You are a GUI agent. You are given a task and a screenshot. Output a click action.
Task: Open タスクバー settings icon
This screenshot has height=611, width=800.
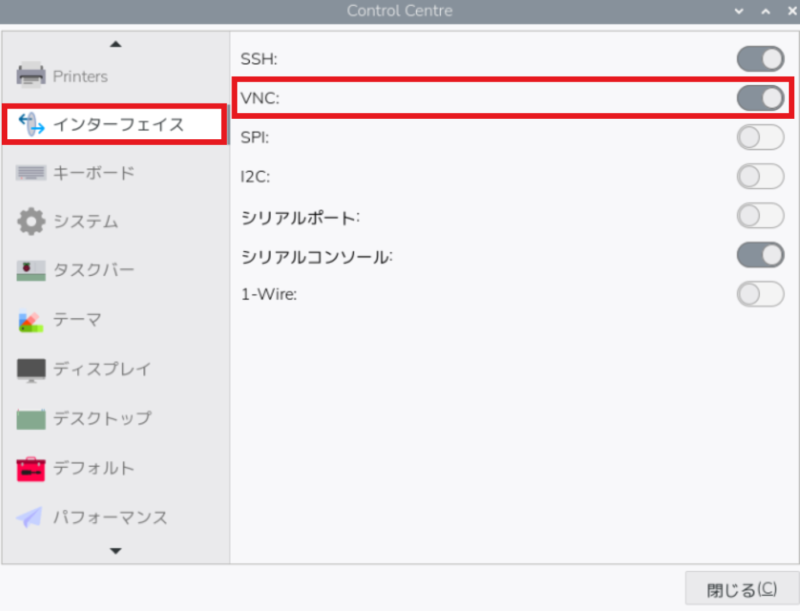[31, 271]
